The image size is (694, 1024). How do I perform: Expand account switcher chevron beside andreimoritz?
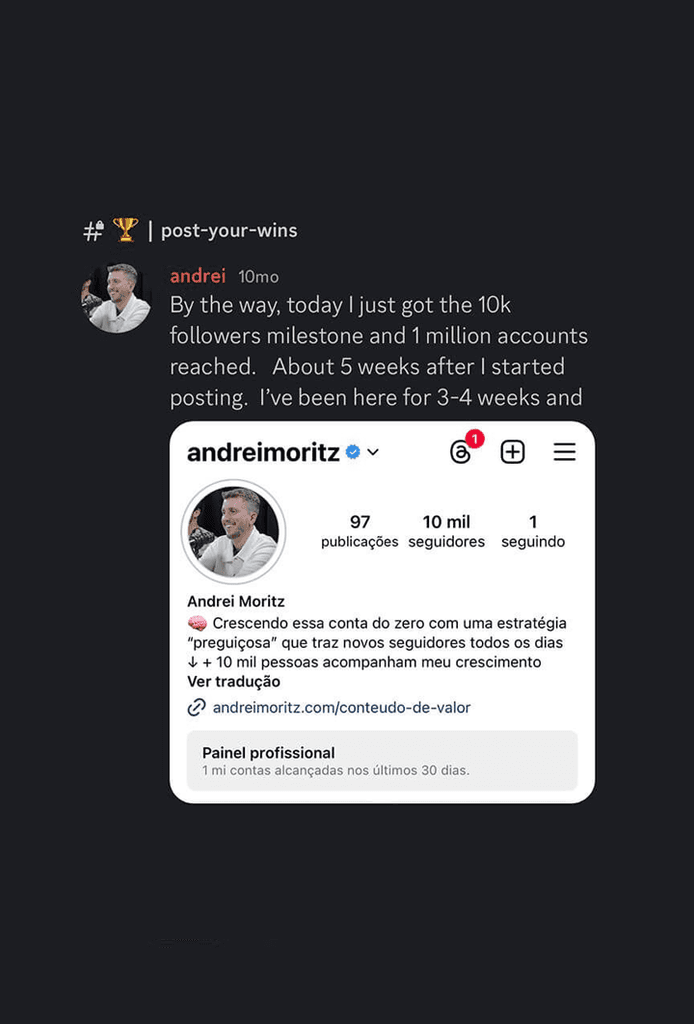coord(373,452)
